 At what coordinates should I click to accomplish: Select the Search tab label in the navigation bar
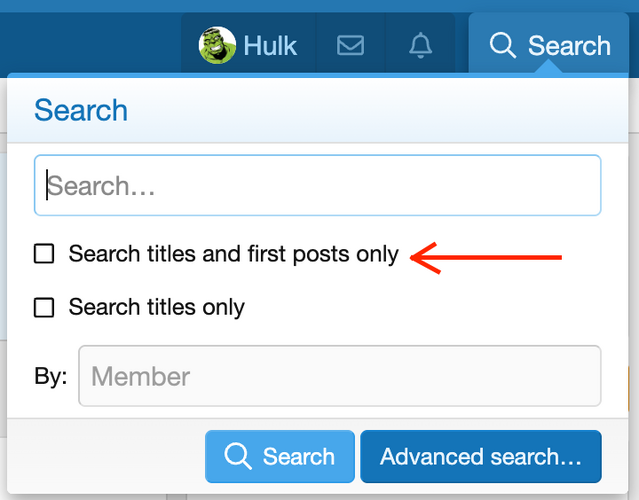pos(569,46)
